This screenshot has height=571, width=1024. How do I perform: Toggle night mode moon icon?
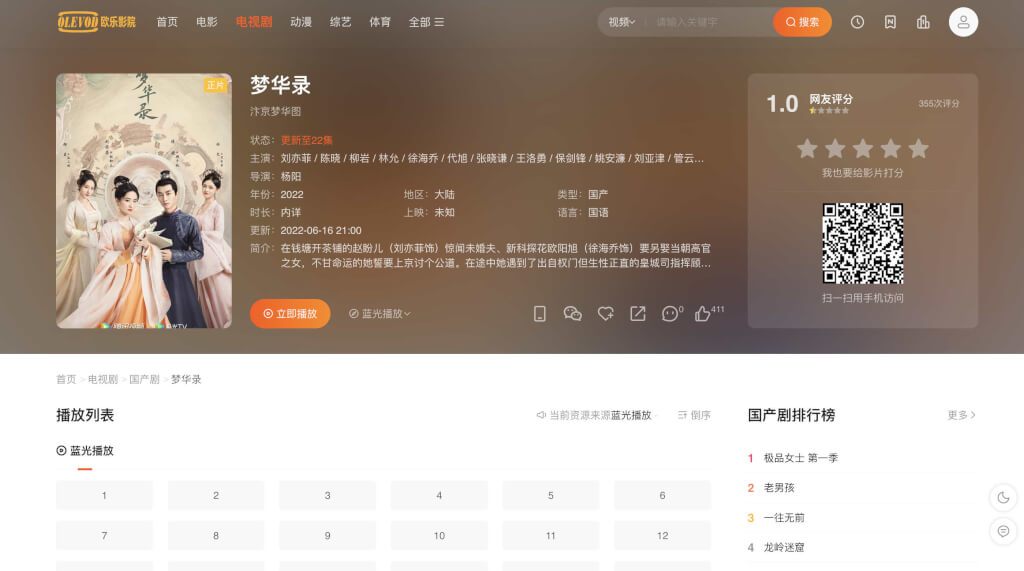point(1003,498)
